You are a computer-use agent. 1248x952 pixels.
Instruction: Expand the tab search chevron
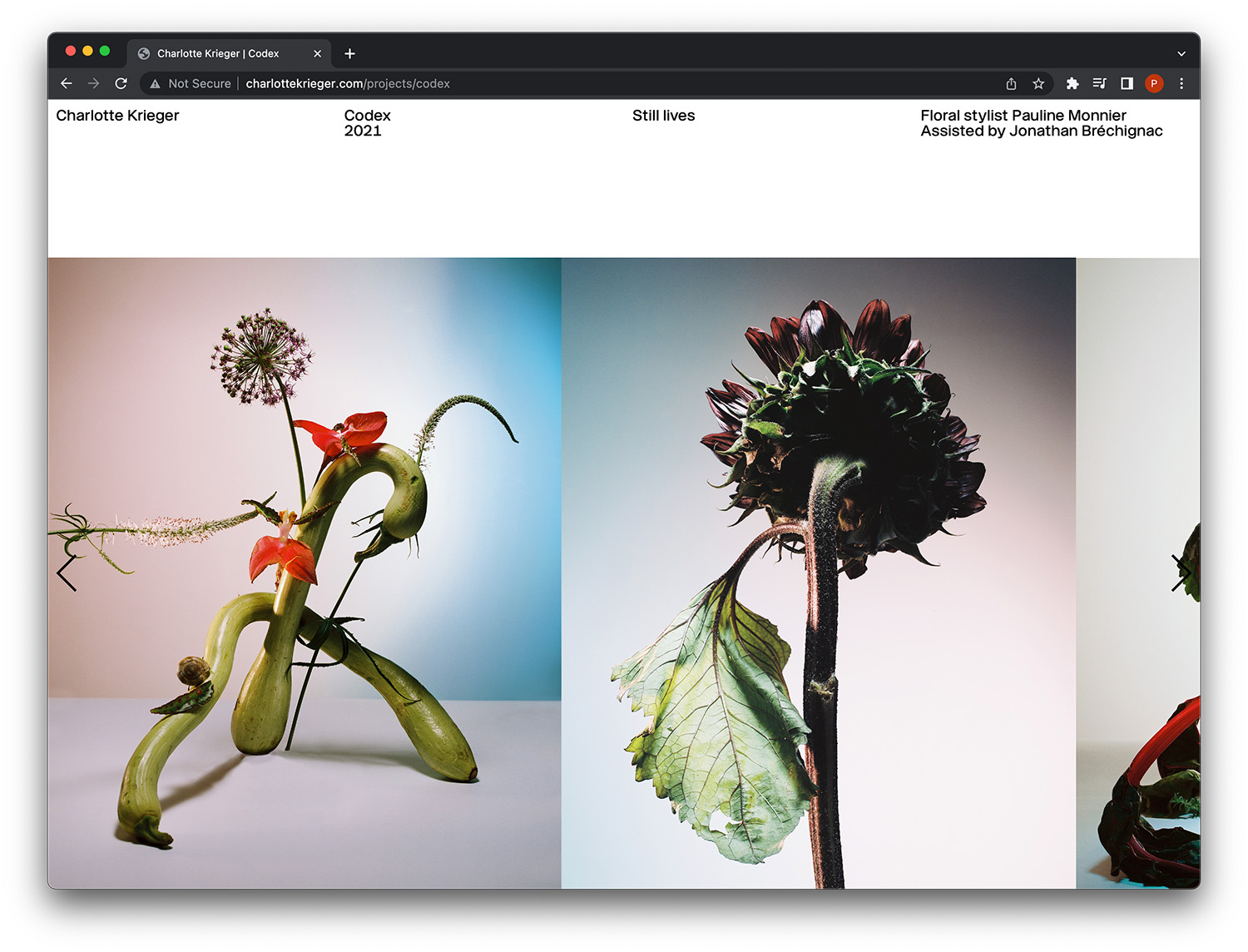(1181, 53)
